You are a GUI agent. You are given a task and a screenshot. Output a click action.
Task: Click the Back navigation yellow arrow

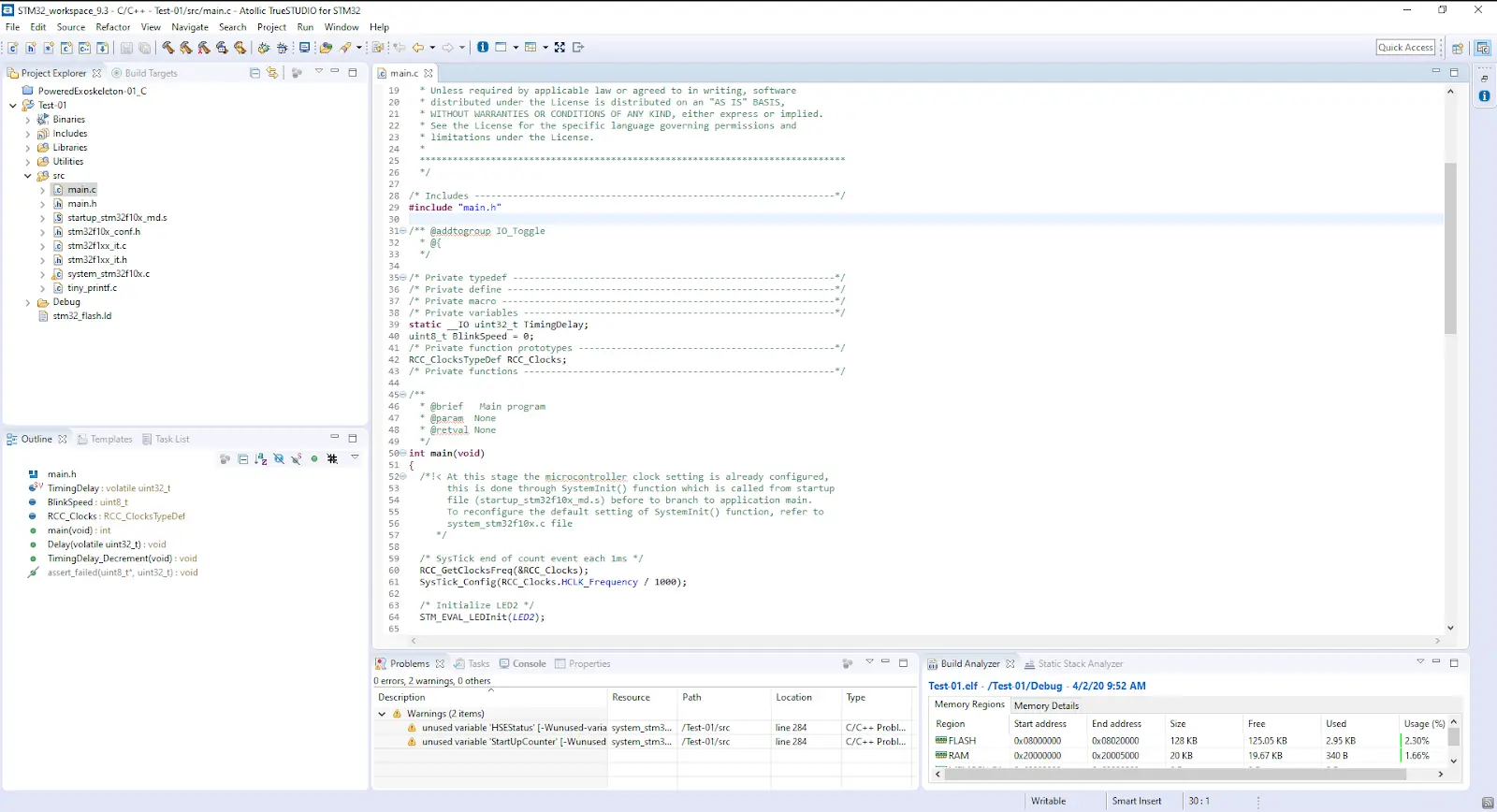(418, 48)
